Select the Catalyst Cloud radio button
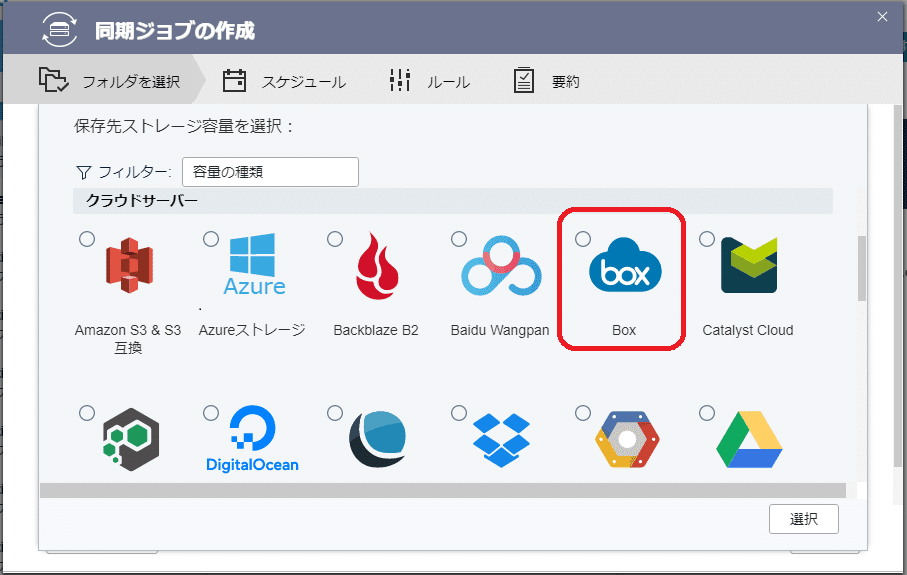Viewport: 907px width, 575px height. 707,239
